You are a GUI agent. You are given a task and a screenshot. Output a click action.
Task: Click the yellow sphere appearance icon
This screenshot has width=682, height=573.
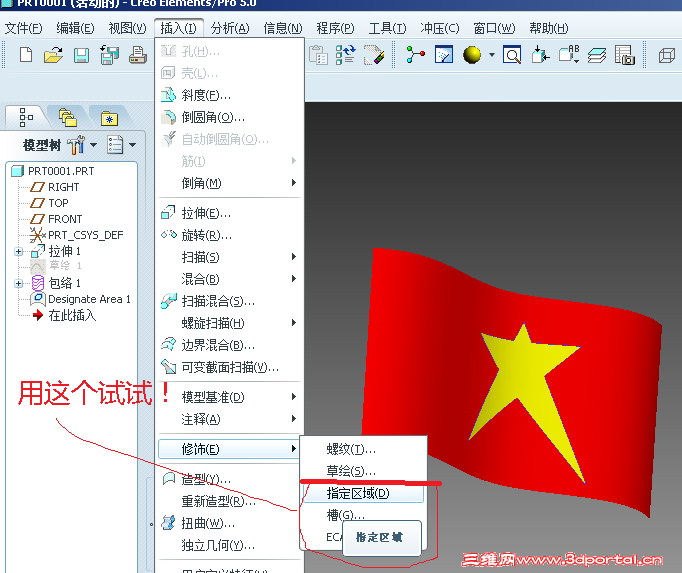472,55
